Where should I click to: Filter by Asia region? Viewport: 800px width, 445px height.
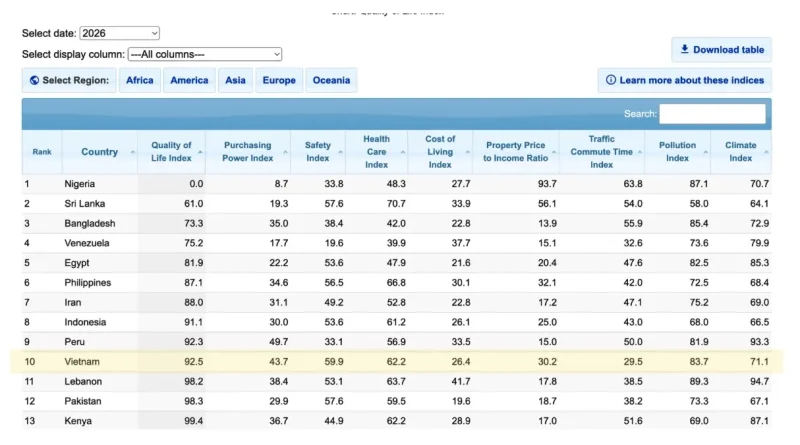click(x=235, y=80)
